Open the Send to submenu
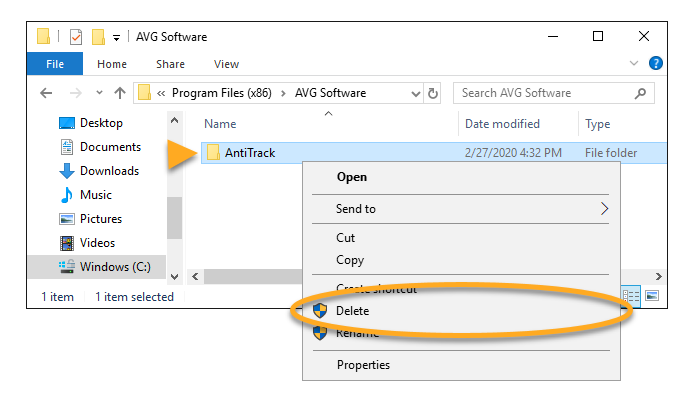The width and height of the screenshot is (691, 414). point(461,209)
